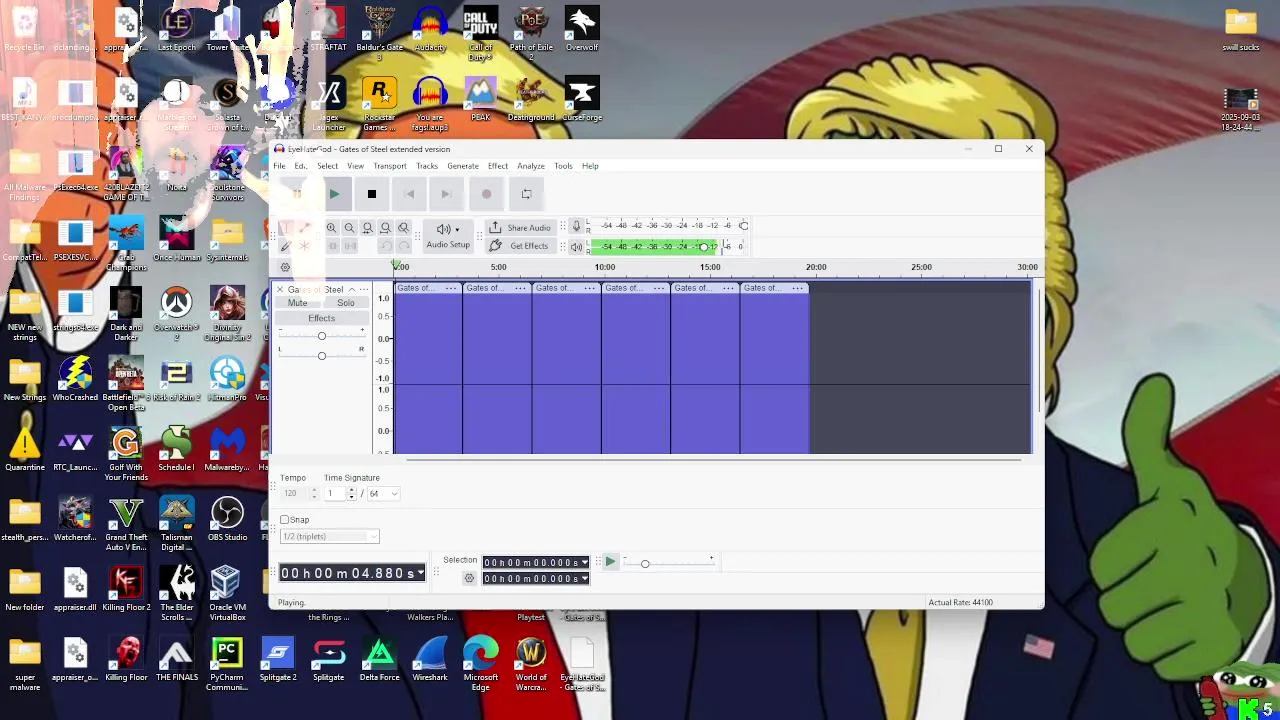This screenshot has width=1280, height=720.
Task: Skip to end of the project
Action: point(446,194)
